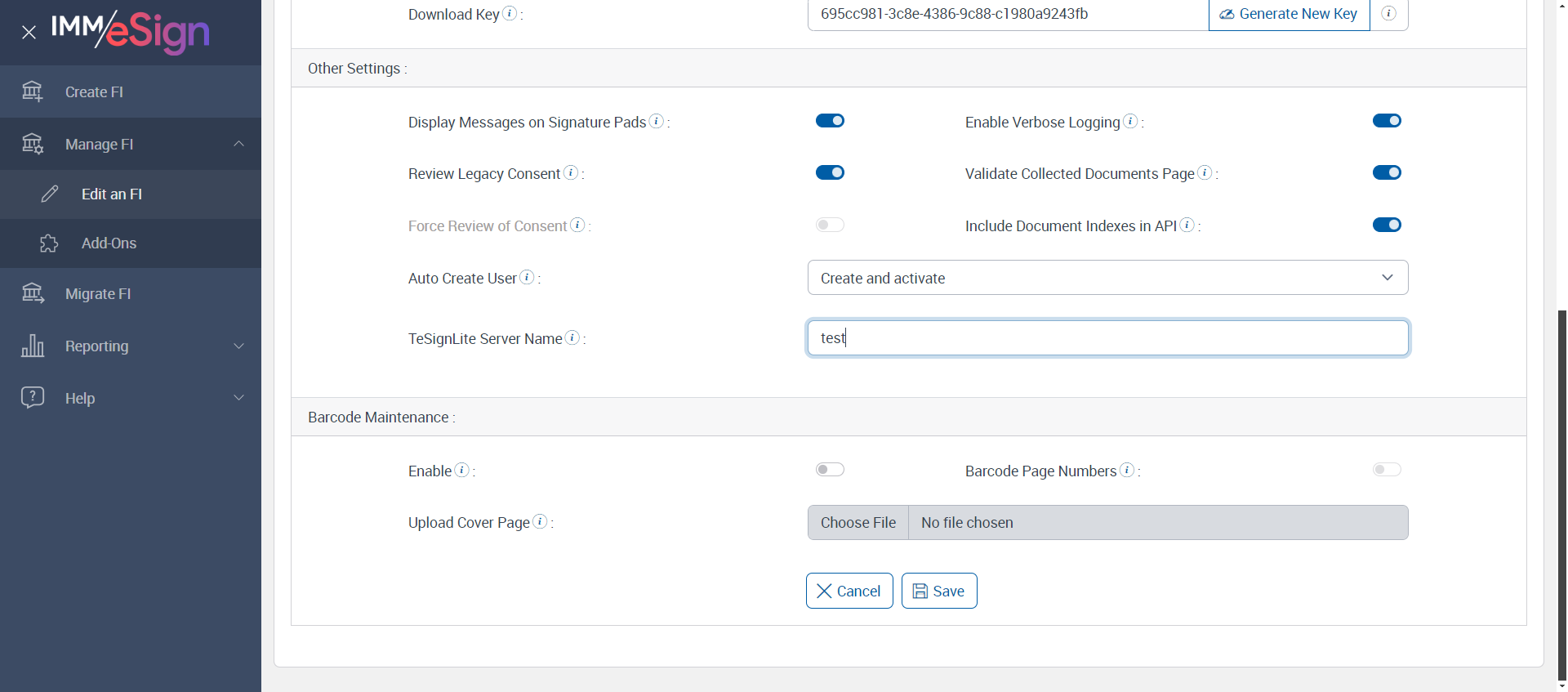
Task: Collapse the Manage FI section
Action: tap(238, 144)
